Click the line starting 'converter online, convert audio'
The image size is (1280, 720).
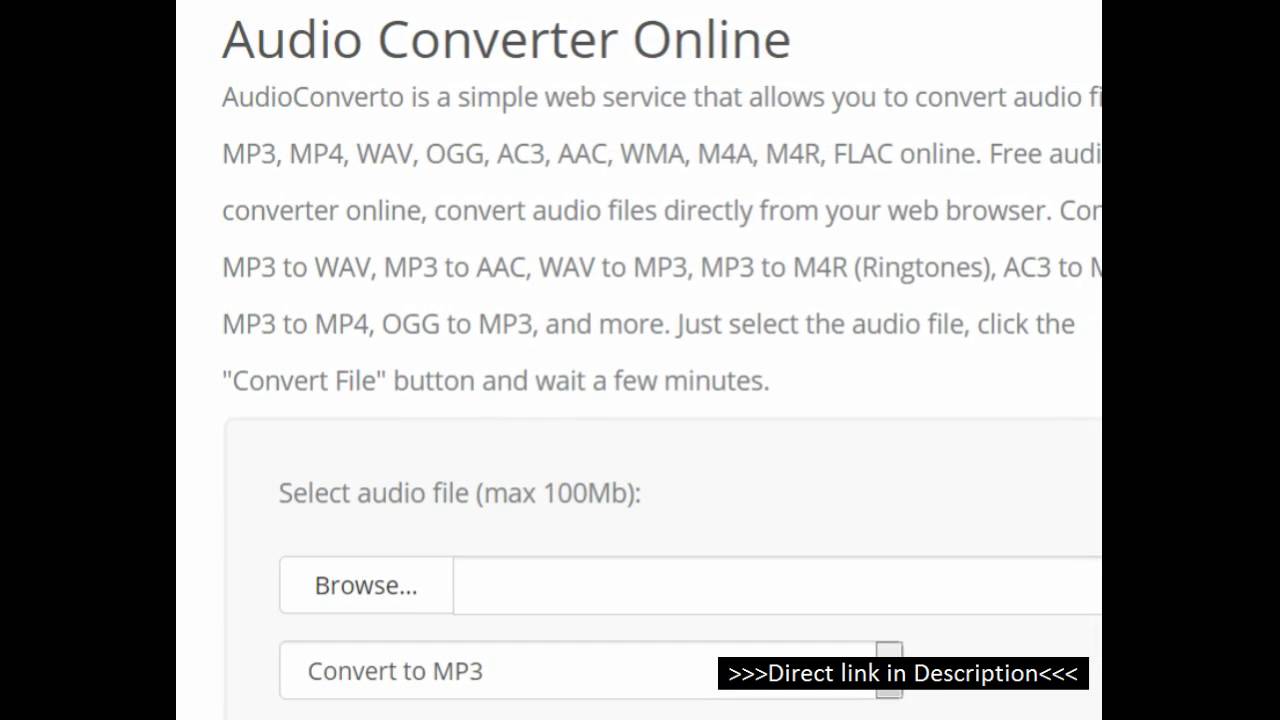coord(661,211)
